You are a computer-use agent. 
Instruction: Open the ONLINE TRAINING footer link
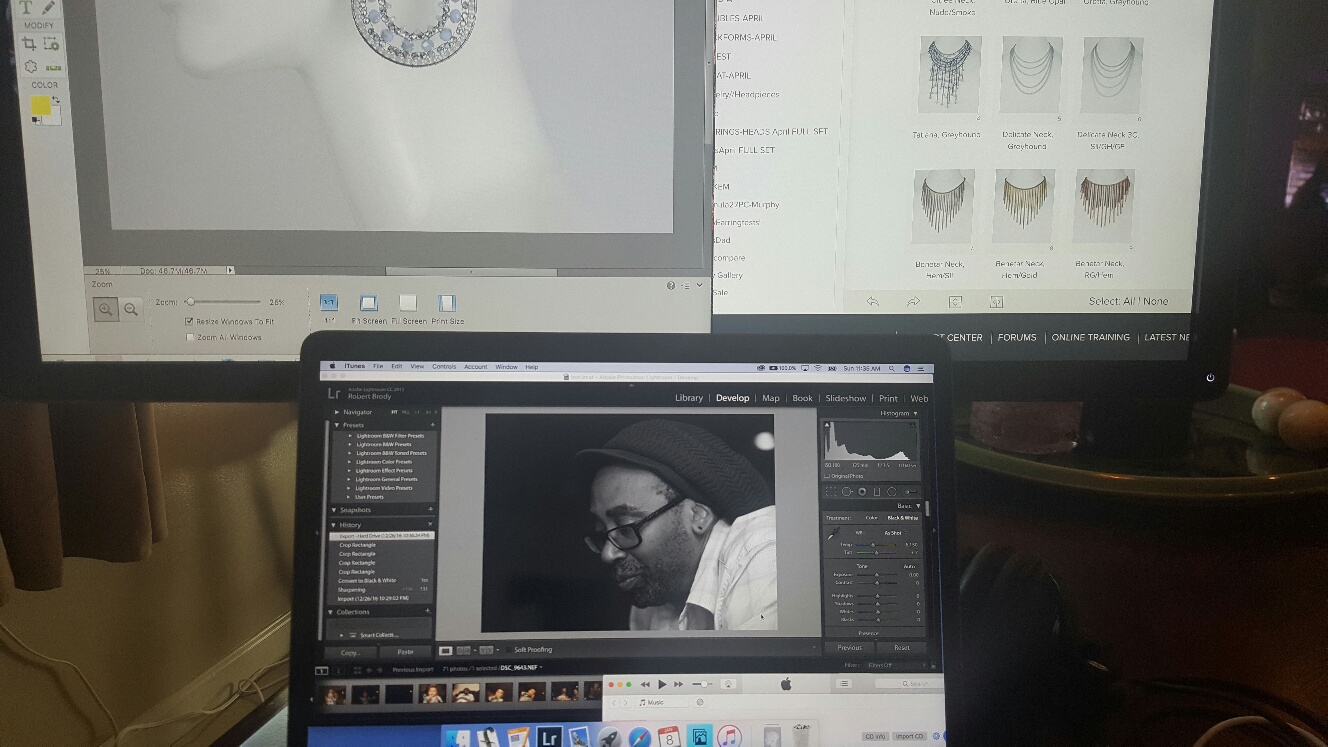pyautogui.click(x=1091, y=338)
